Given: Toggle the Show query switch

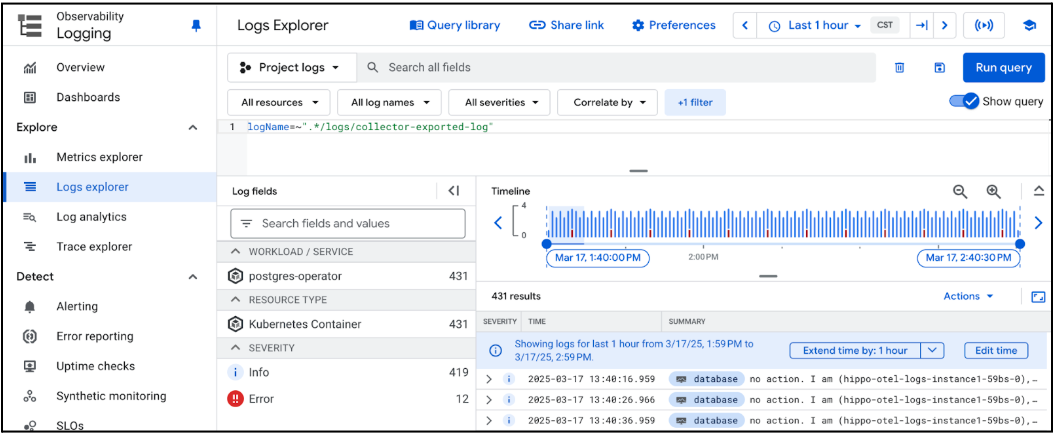Looking at the screenshot, I should pos(965,101).
